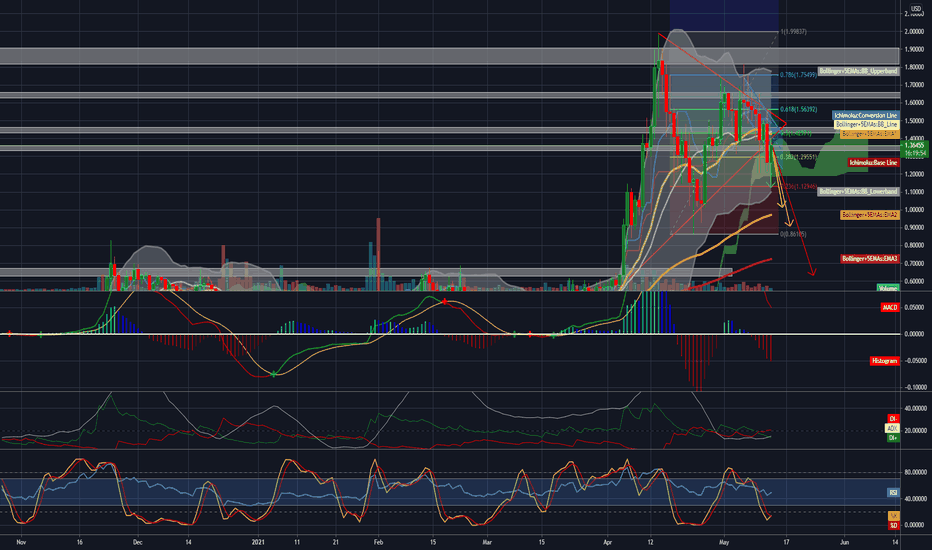Select the Fibonacci 0.786(1.75499) level label
This screenshot has width=932, height=550.
(798, 75)
